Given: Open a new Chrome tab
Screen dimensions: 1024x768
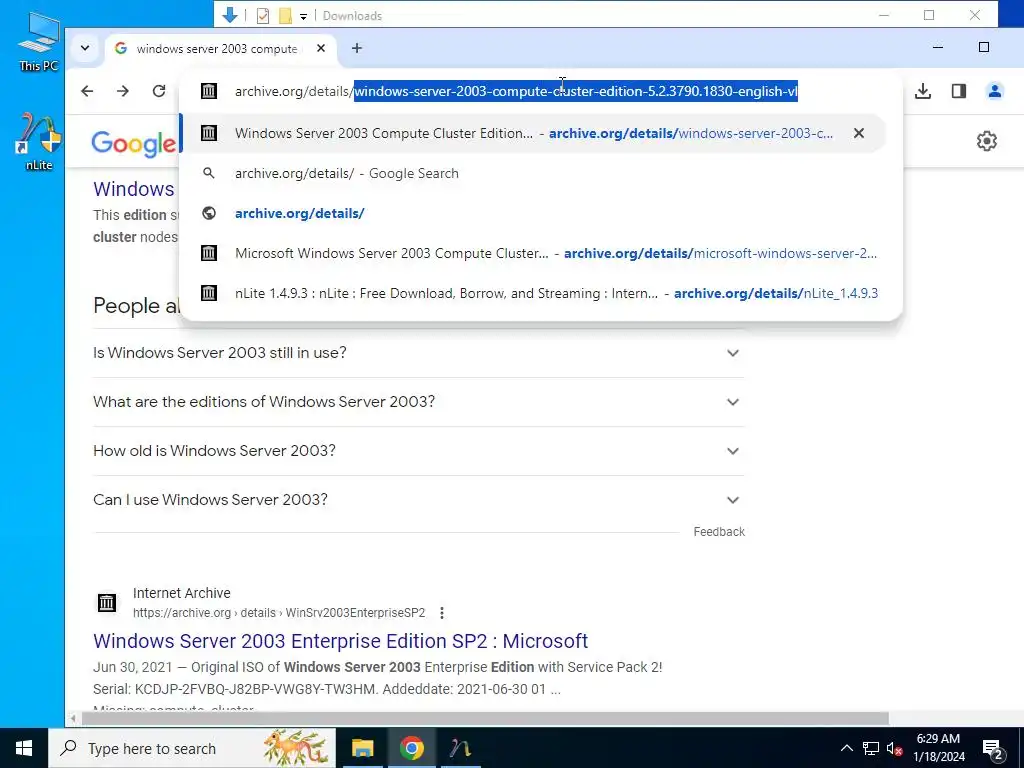Looking at the screenshot, I should tap(357, 48).
